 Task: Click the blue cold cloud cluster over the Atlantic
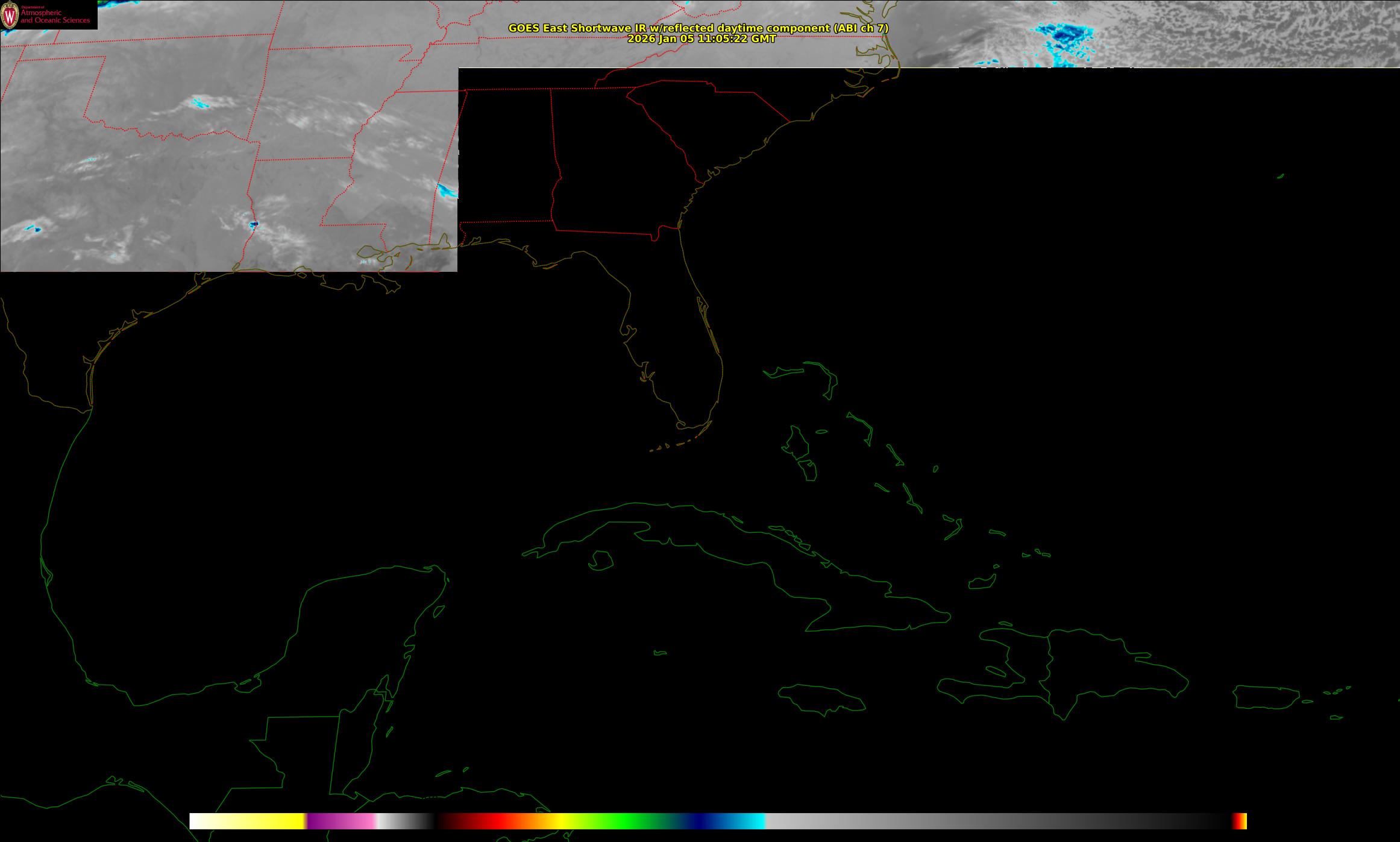click(1062, 34)
